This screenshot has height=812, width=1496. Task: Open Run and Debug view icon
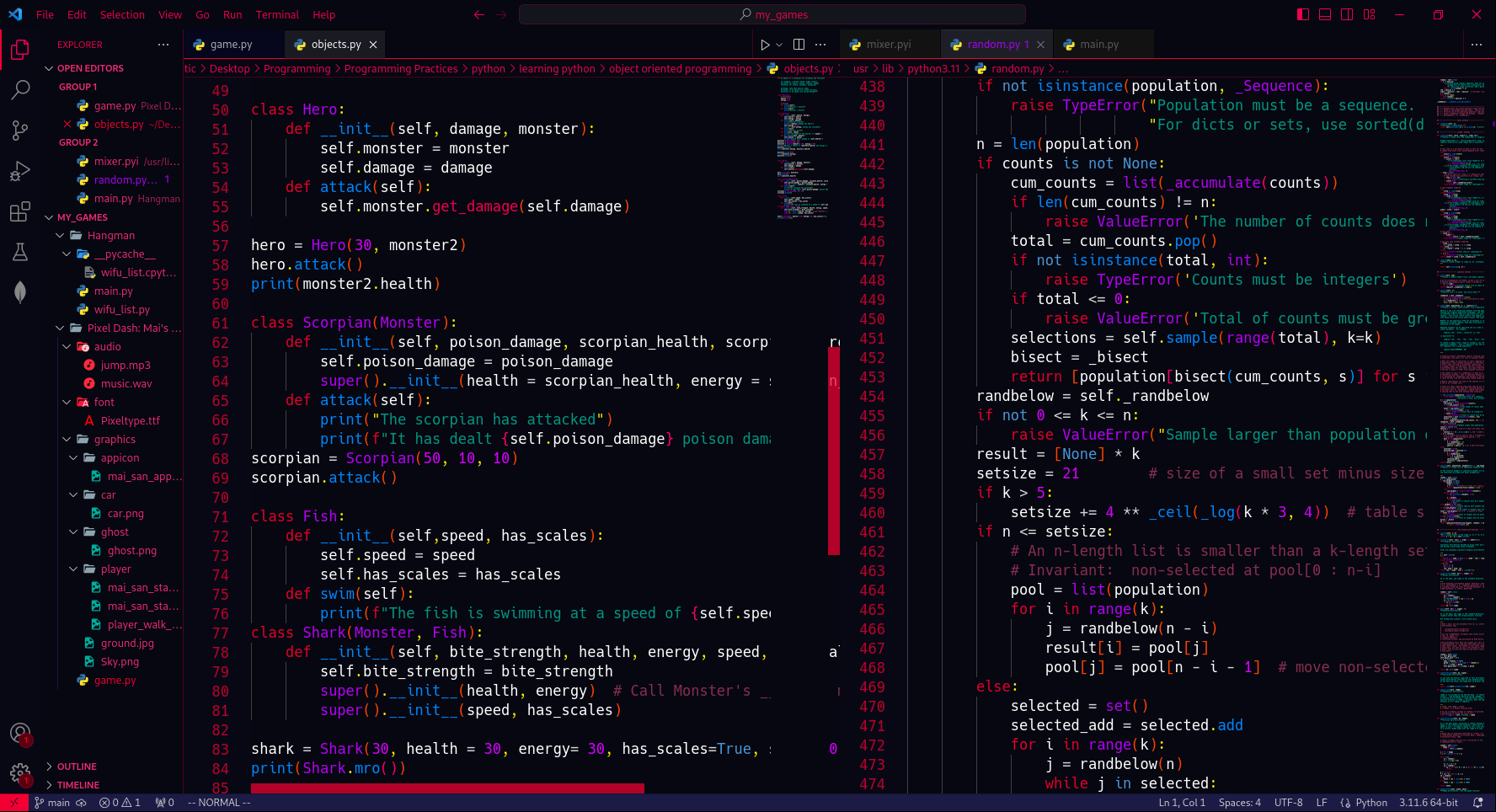tap(20, 171)
